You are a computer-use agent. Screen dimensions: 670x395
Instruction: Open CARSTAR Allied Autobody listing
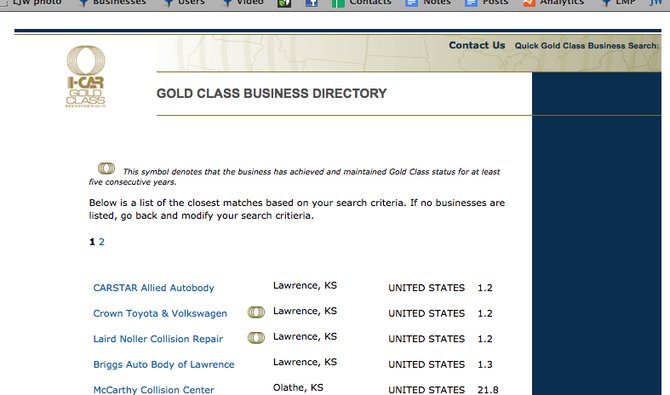tap(153, 288)
